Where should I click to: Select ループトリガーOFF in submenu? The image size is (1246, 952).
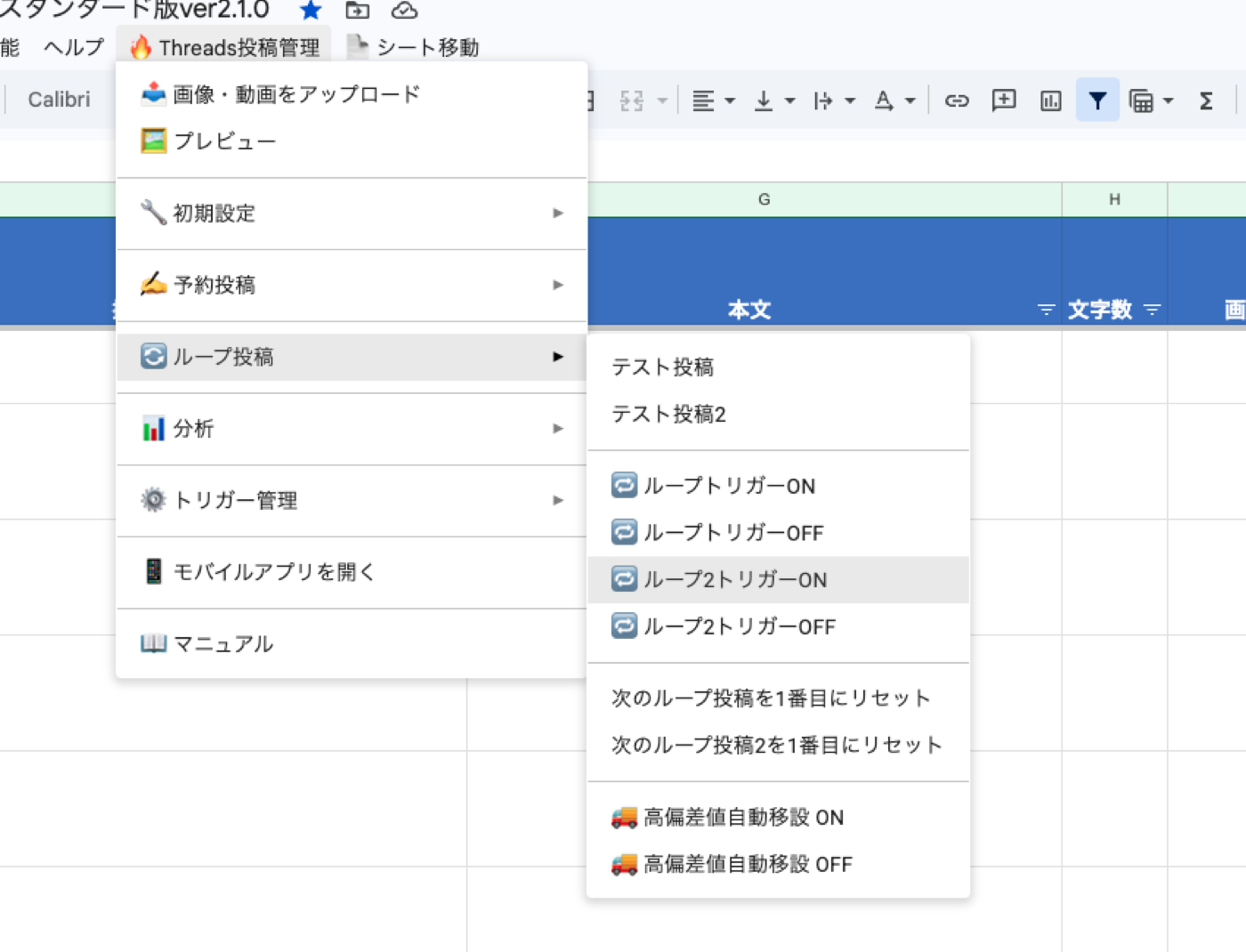point(779,533)
